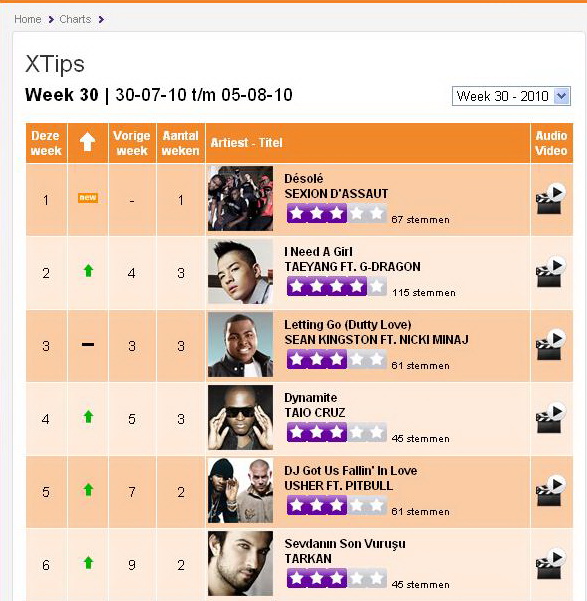Click the Sean Kingston song title

(x=347, y=325)
